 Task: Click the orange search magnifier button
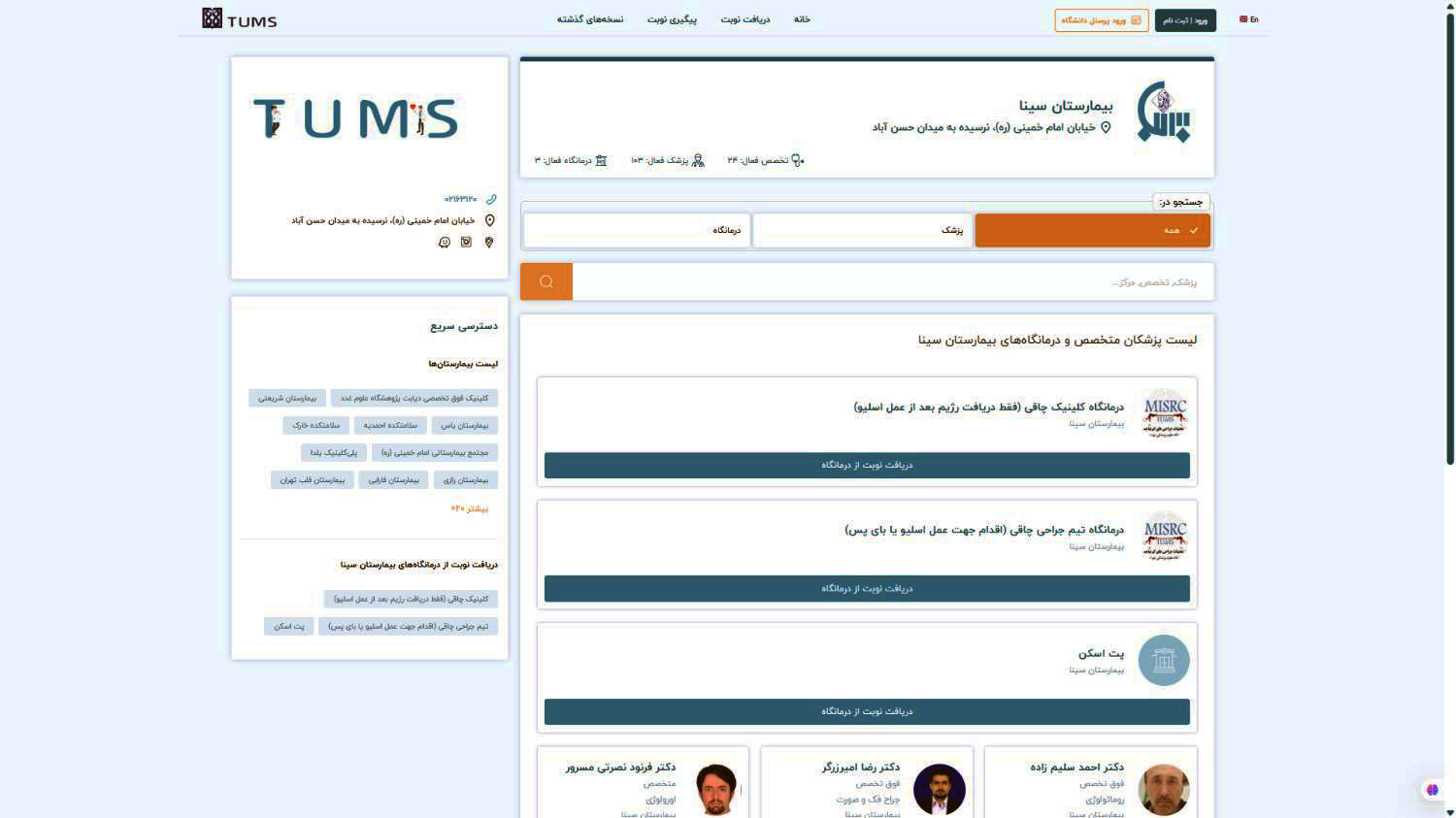546,281
